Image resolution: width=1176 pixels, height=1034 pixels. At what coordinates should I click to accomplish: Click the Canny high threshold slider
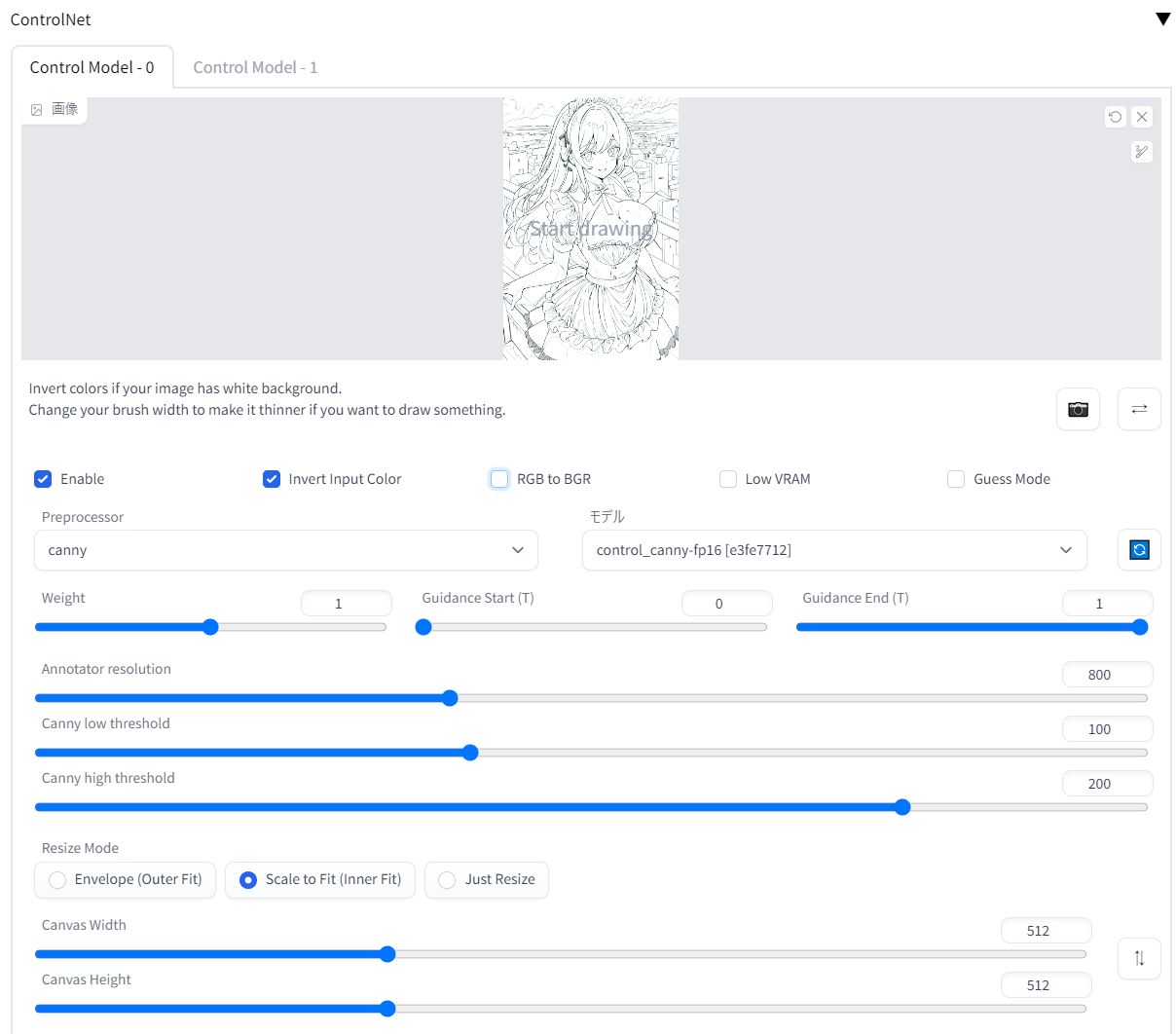(591, 807)
